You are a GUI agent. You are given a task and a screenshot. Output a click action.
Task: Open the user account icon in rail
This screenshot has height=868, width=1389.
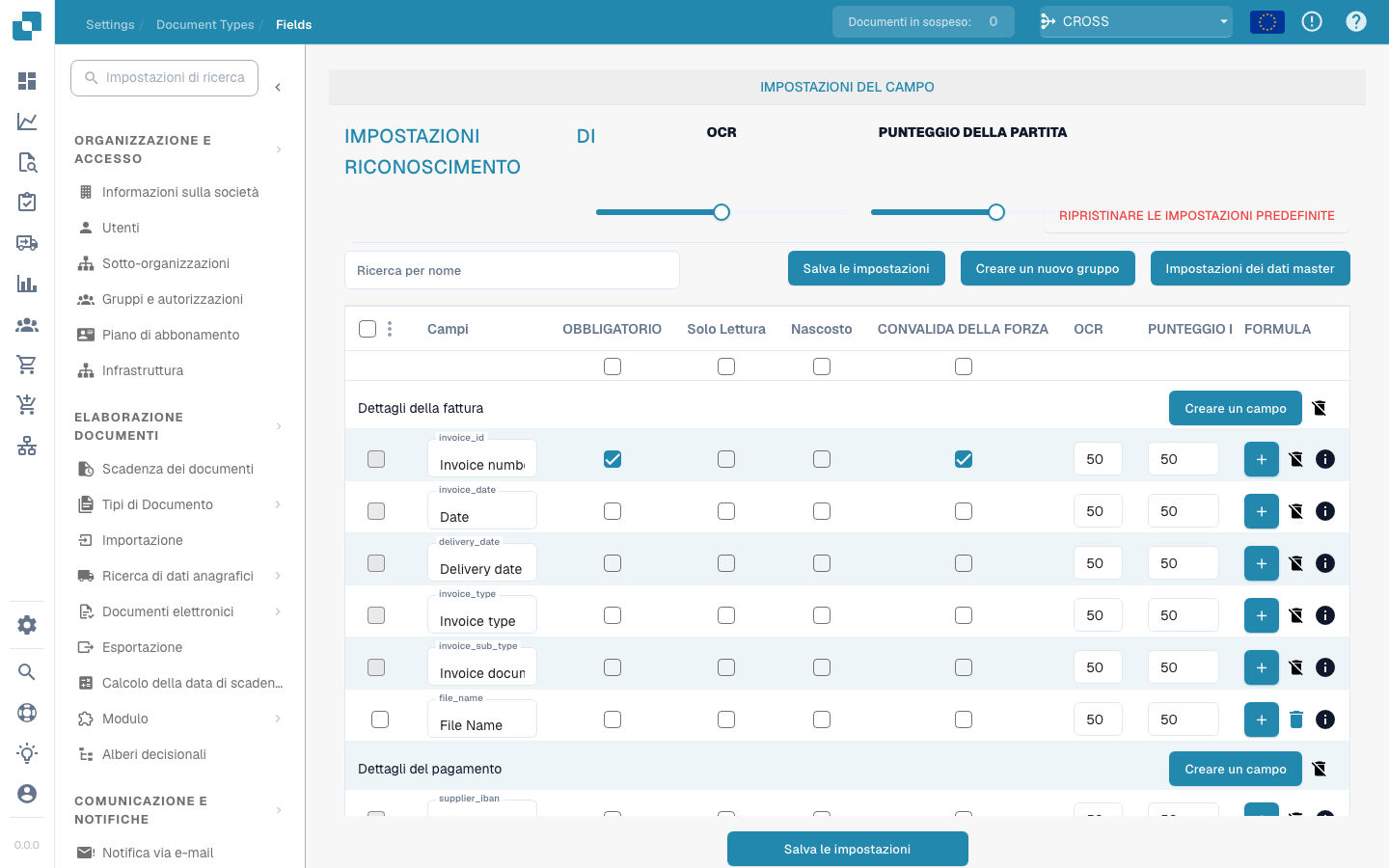click(27, 793)
